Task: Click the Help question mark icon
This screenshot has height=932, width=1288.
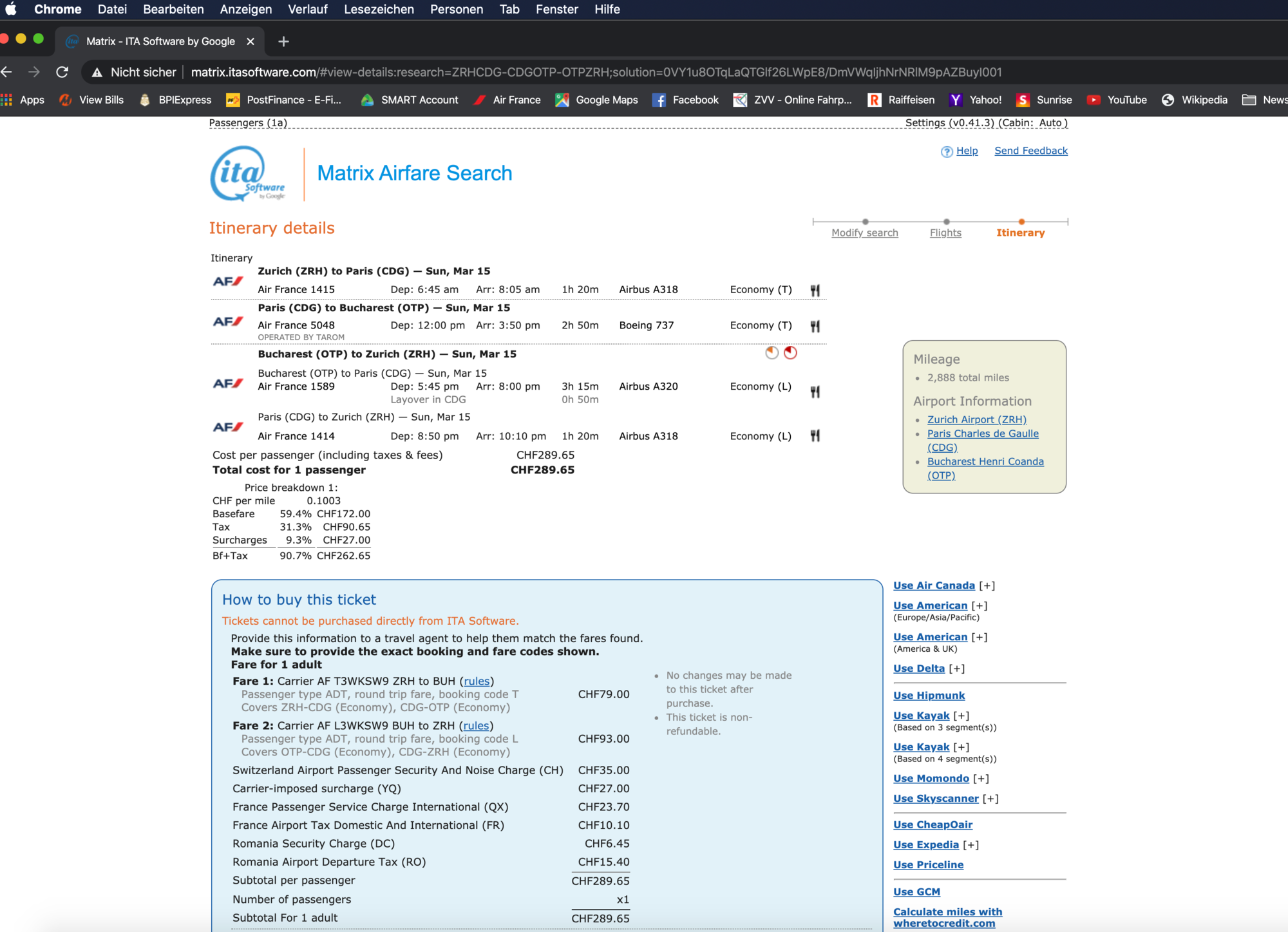Action: coord(947,151)
